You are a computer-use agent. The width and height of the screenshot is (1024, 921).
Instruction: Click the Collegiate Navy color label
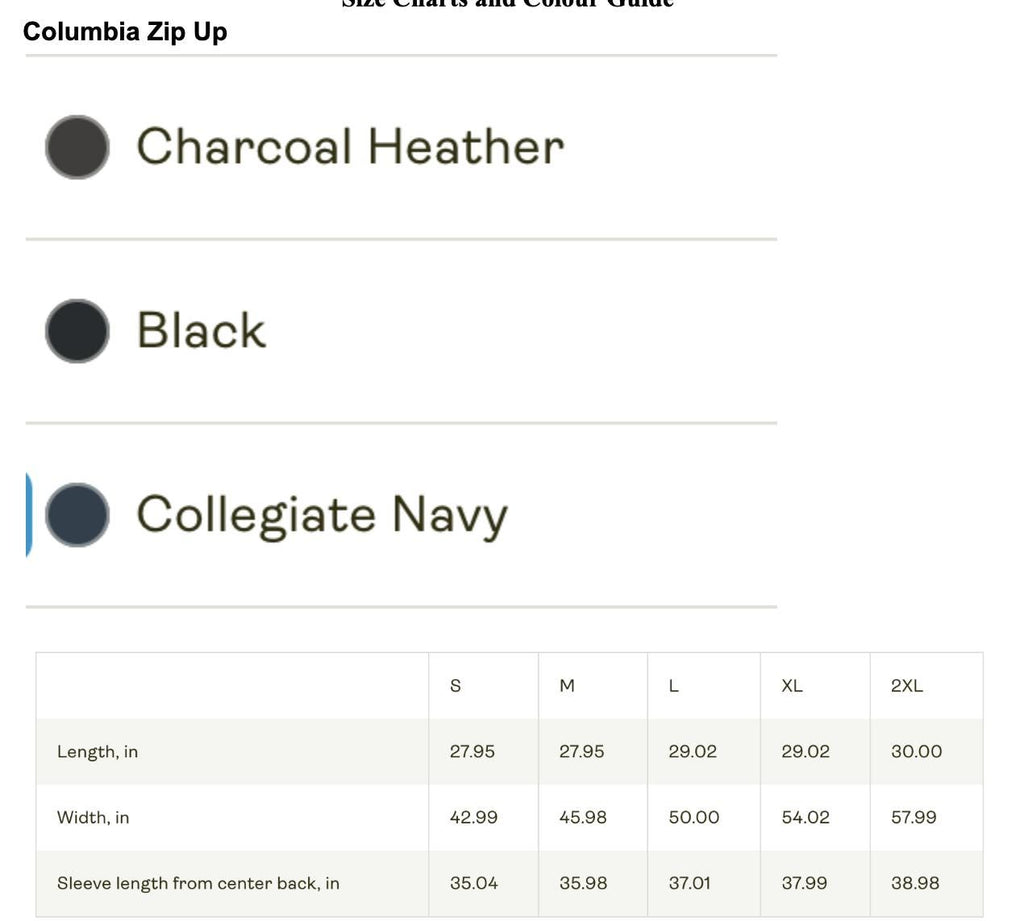[322, 516]
